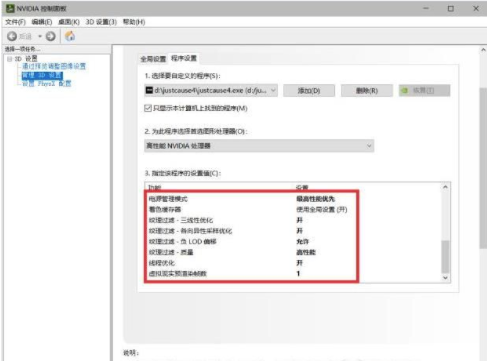Viewport: 487px width, 361px height.
Task: Switch to the 程序设置 tab
Action: coord(184,58)
